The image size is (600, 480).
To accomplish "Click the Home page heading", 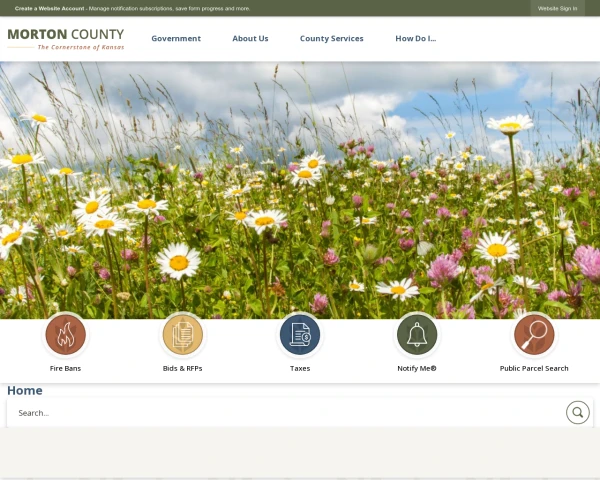I will (25, 390).
